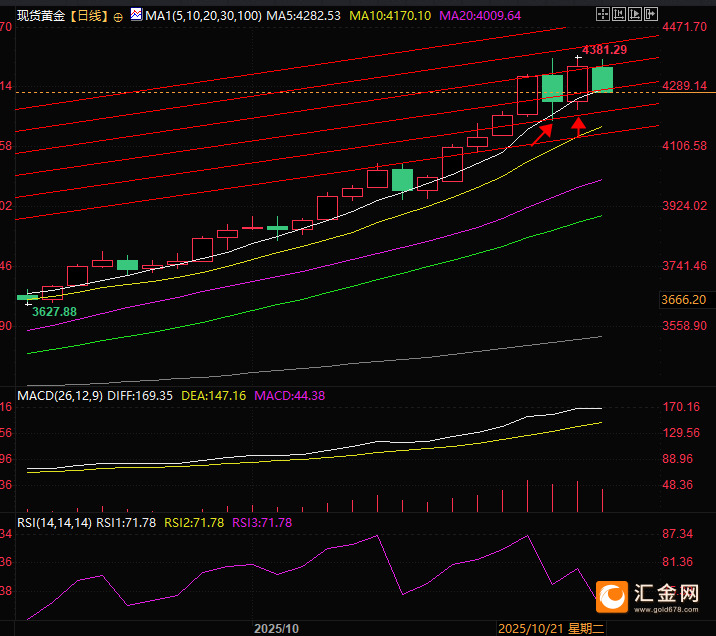This screenshot has width=716, height=636.
Task: Select the latest green candlestick at 4289.14
Action: [x=602, y=79]
